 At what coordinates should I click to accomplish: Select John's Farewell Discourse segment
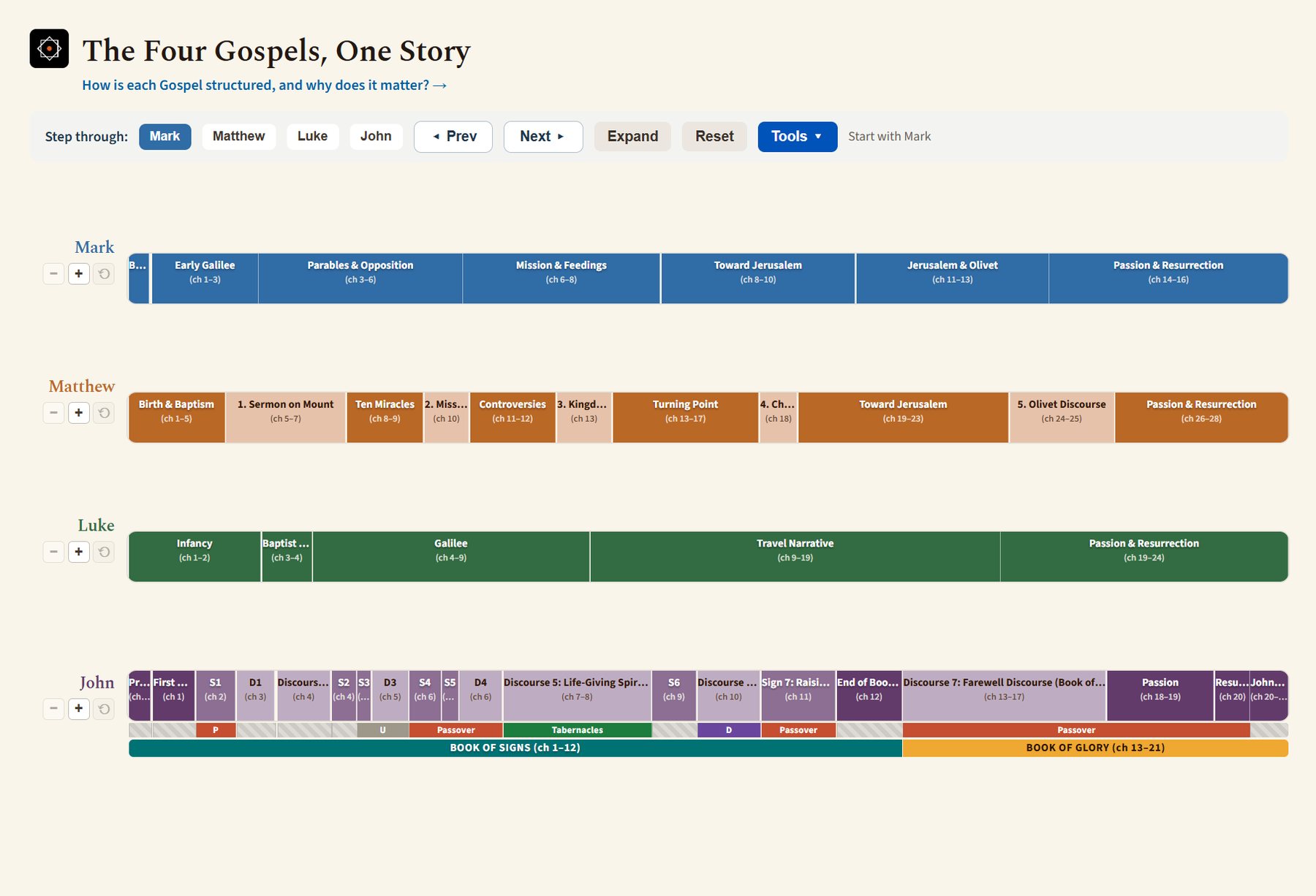(1005, 696)
